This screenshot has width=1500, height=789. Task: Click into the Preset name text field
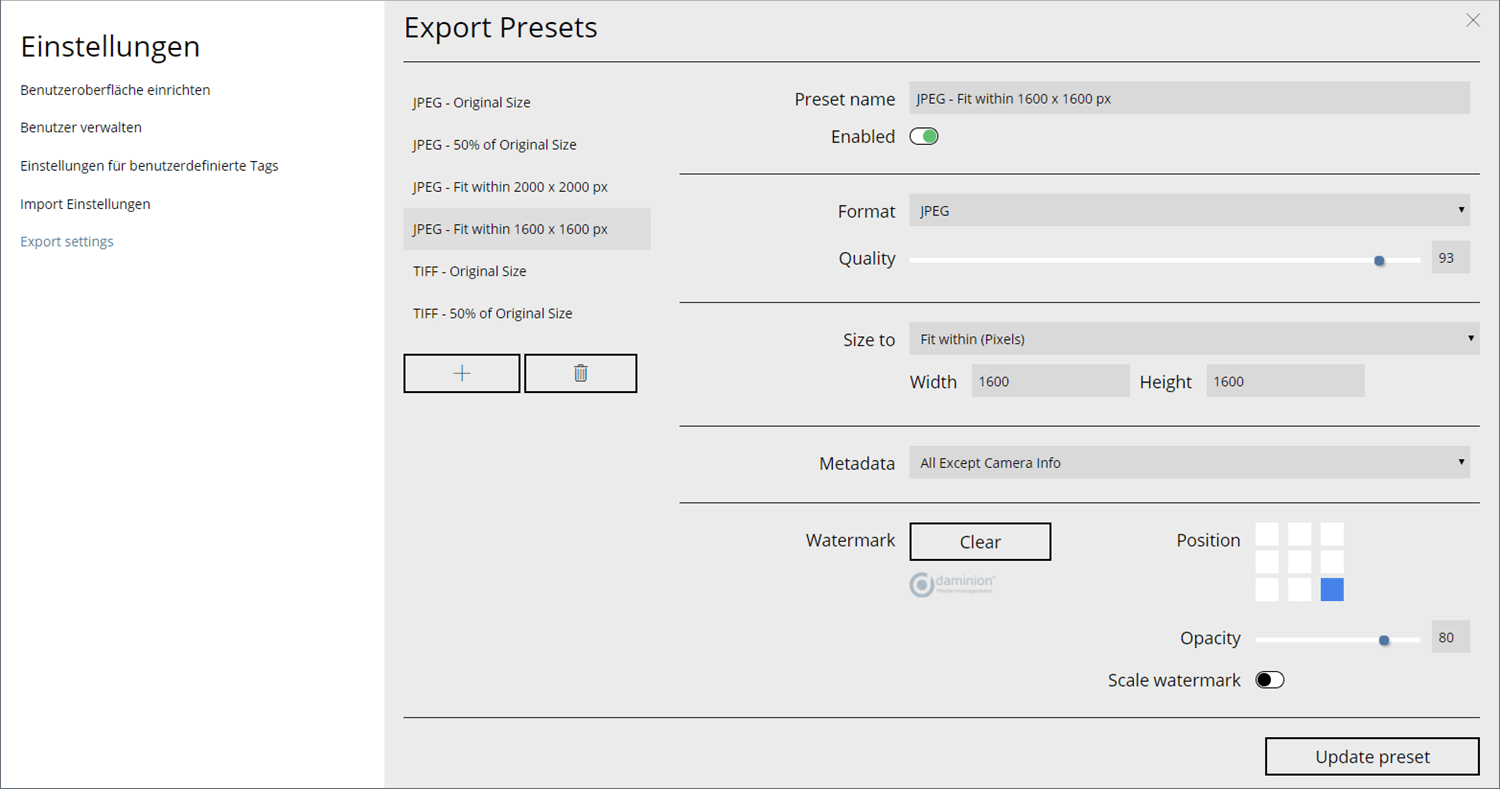pos(1189,99)
